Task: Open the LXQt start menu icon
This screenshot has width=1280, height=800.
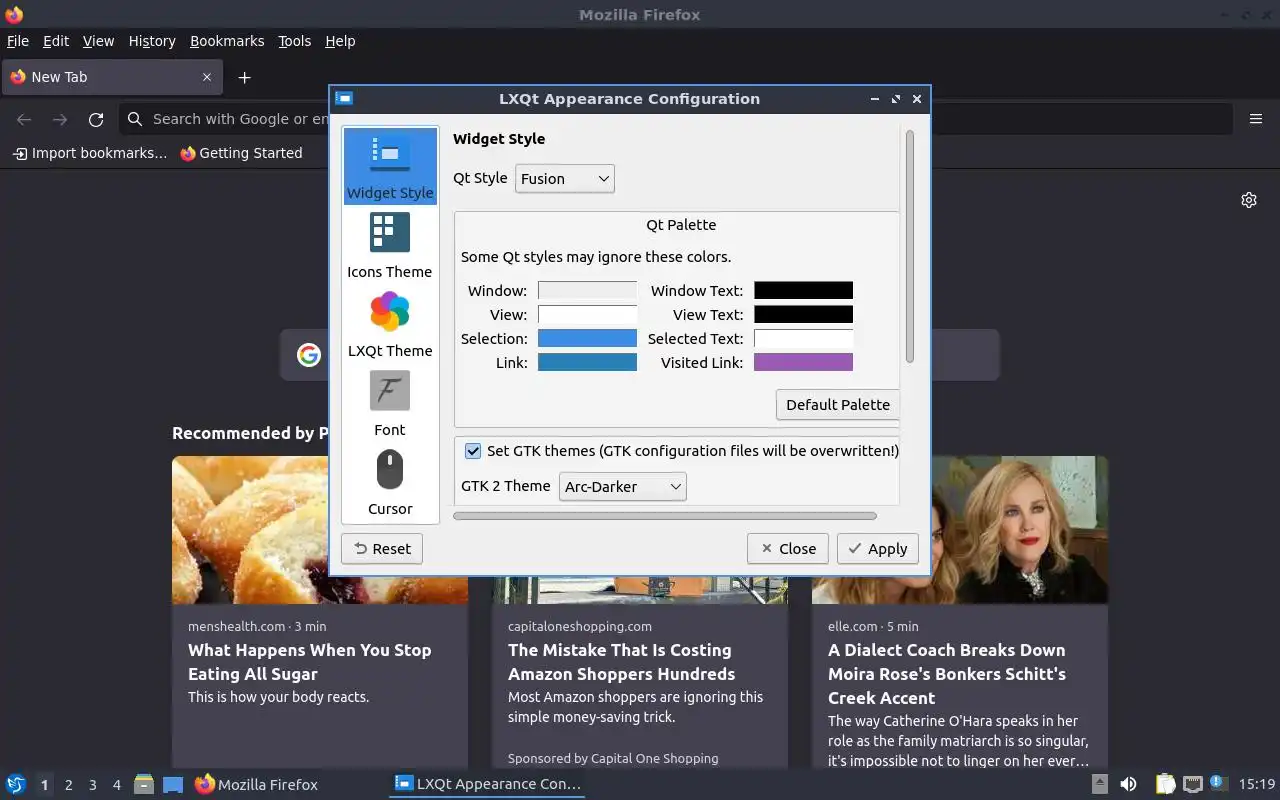Action: coord(16,784)
